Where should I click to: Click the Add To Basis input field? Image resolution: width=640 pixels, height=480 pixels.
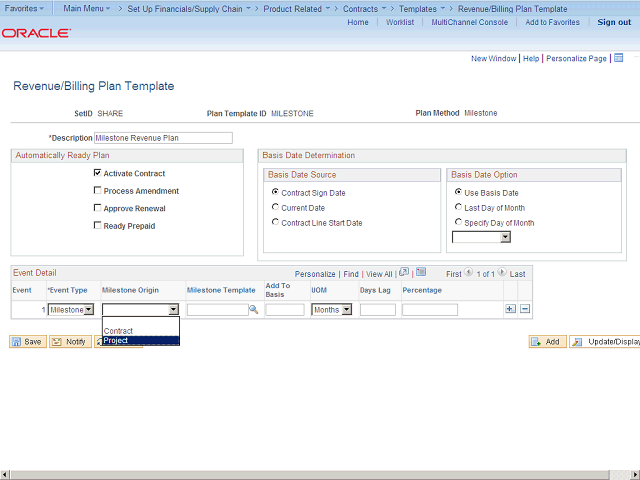[285, 310]
